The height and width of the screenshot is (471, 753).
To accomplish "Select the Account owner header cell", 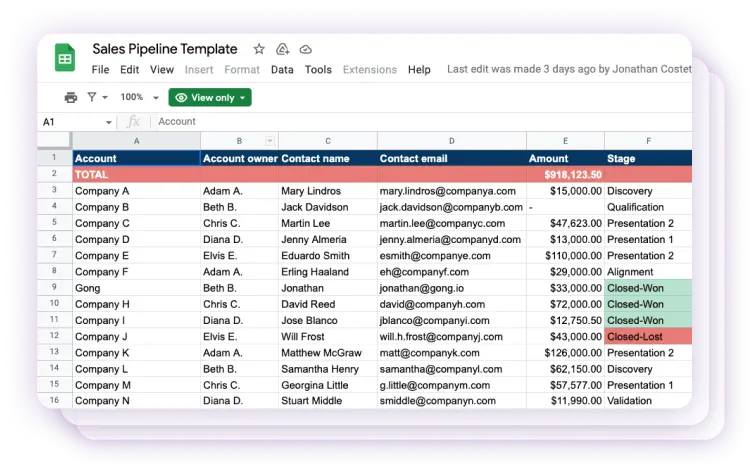I will pos(240,158).
